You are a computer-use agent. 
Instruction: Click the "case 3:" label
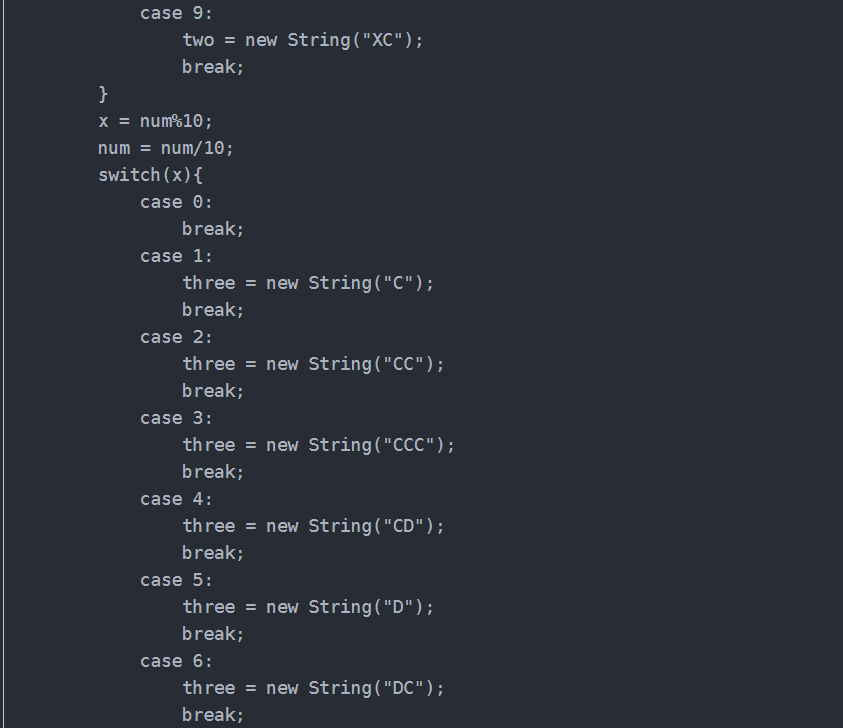pyautogui.click(x=176, y=418)
